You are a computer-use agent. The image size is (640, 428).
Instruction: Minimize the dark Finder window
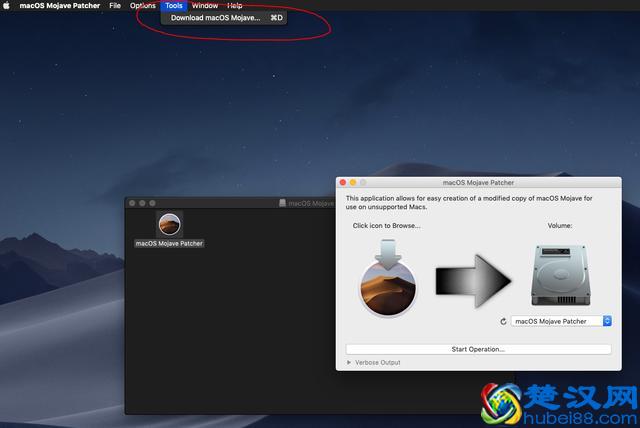(x=142, y=203)
